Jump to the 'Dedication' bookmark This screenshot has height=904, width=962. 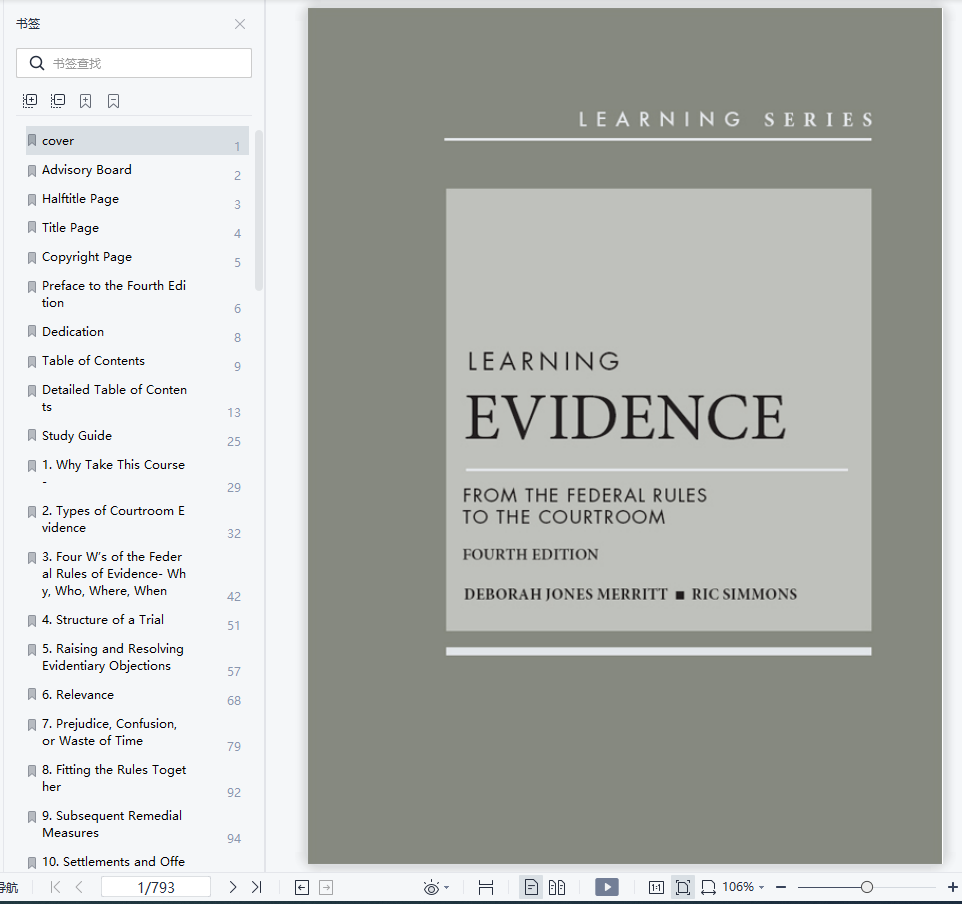click(x=137, y=331)
